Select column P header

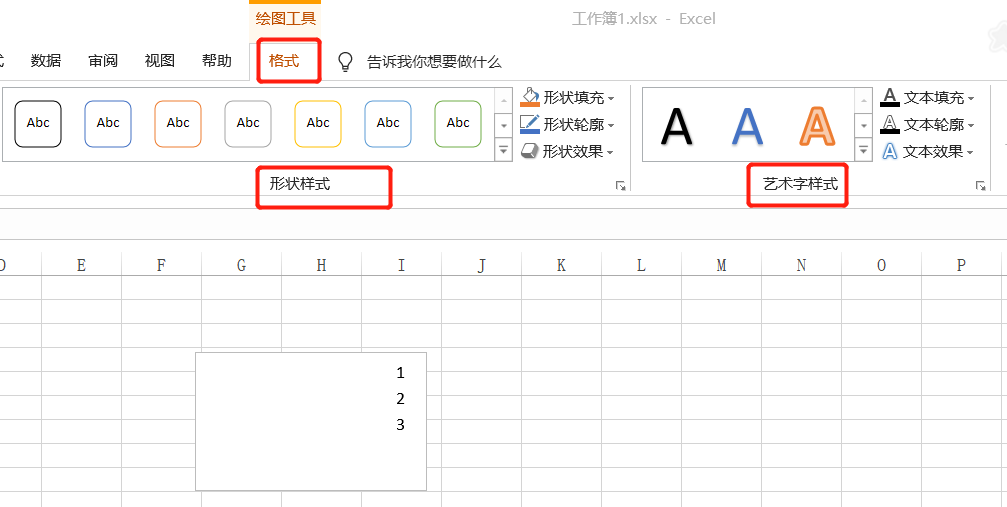click(x=961, y=265)
